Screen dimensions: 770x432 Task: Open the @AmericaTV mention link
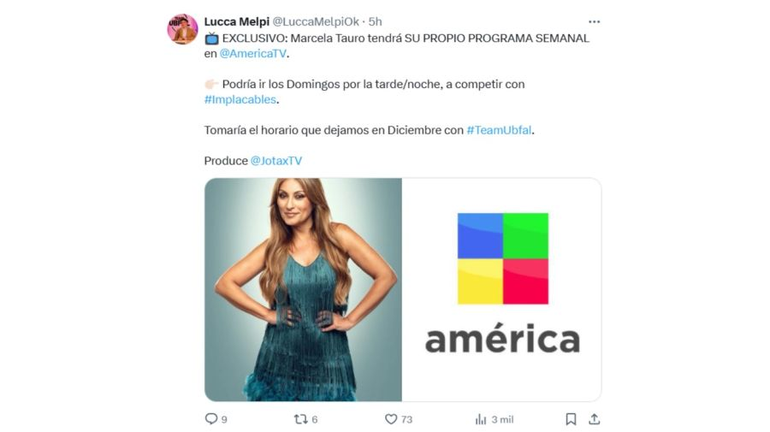tap(253, 54)
